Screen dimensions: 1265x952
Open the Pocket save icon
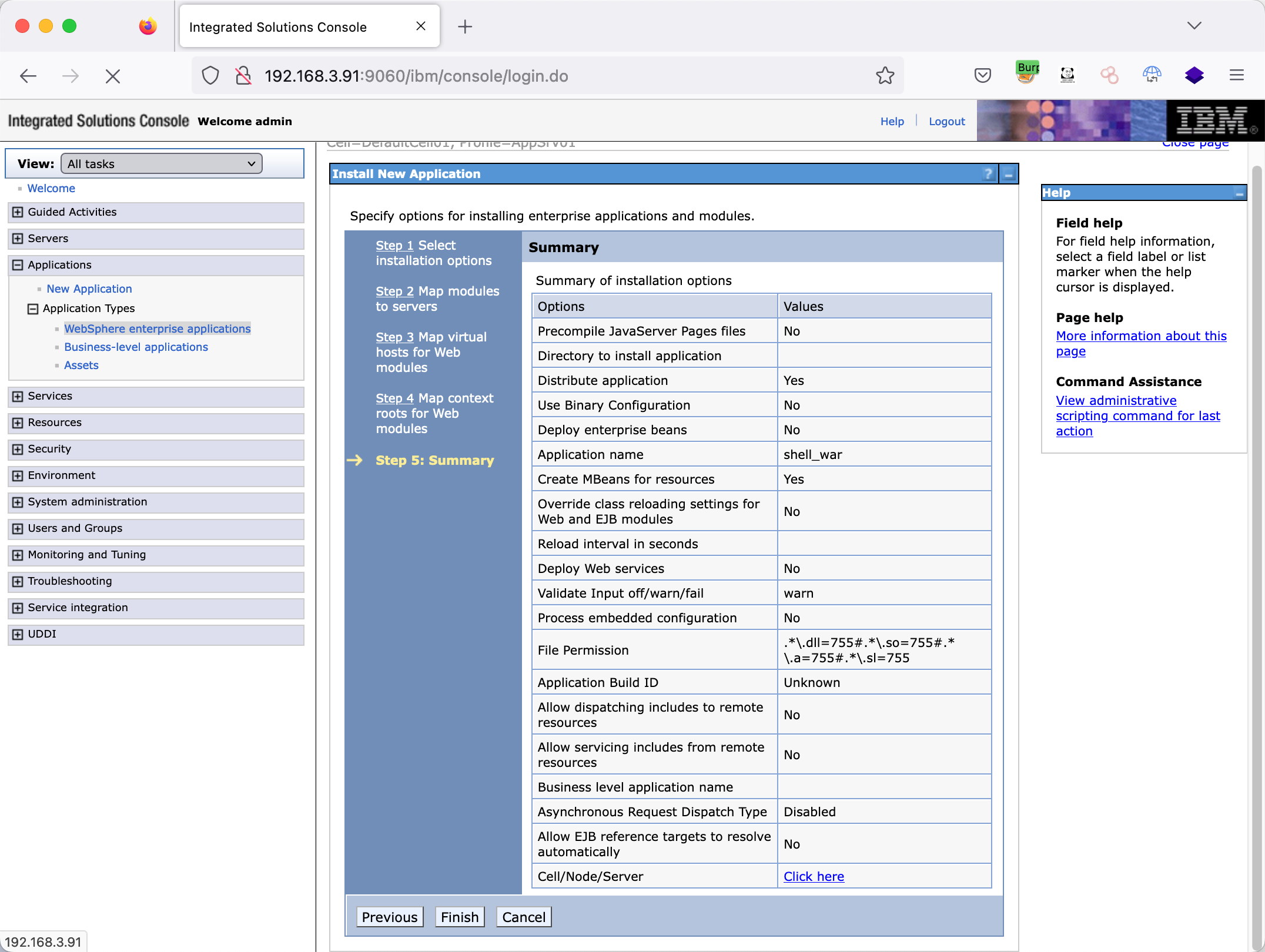[982, 76]
